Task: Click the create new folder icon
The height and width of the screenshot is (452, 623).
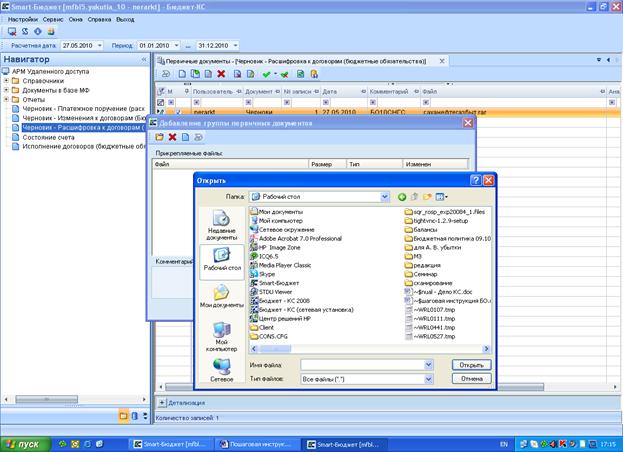Action: click(427, 197)
